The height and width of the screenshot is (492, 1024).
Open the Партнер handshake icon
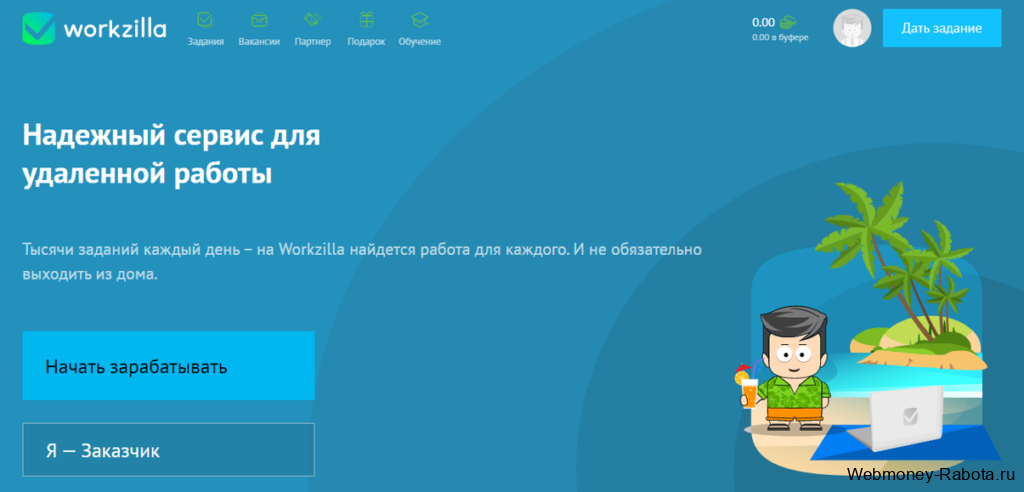313,20
